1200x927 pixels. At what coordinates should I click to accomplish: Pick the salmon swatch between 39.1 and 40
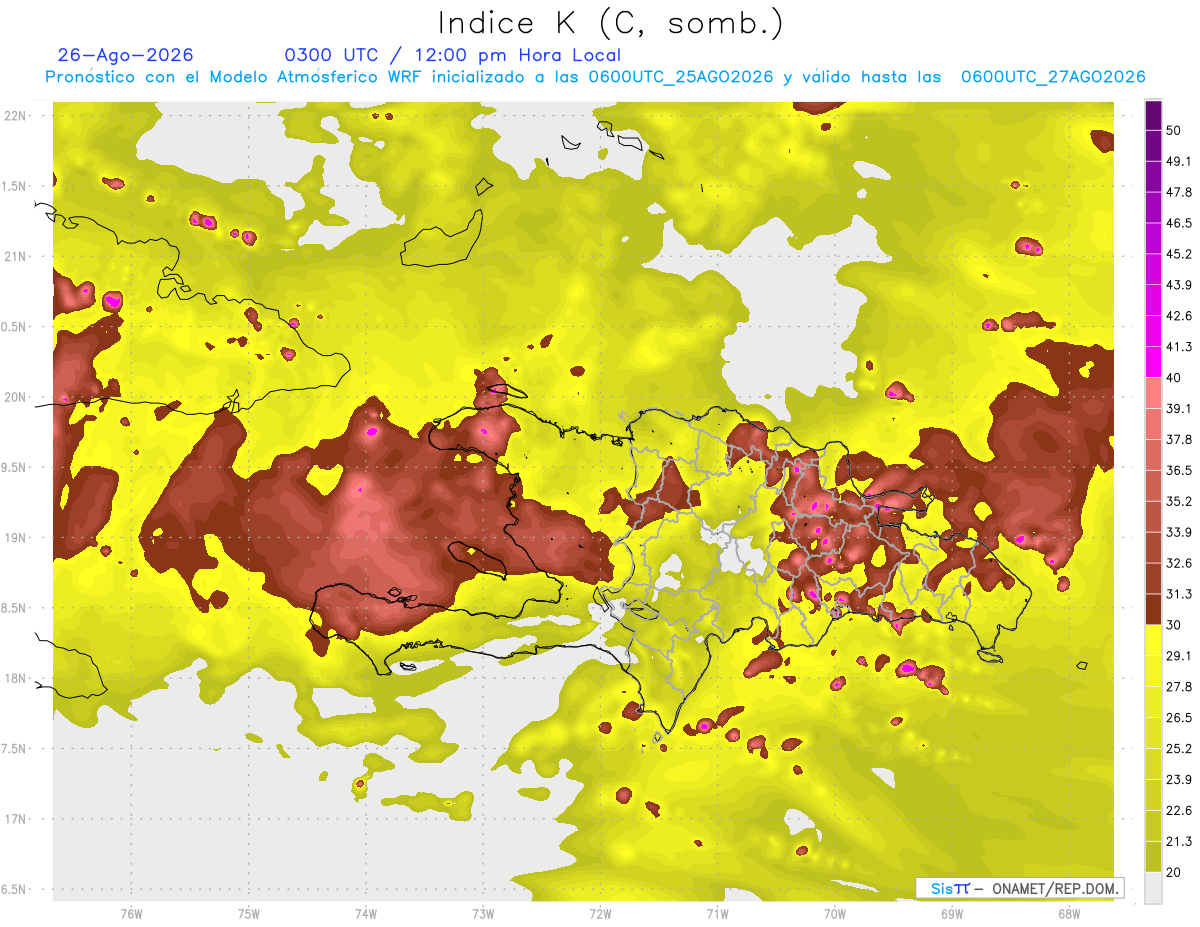(1154, 393)
